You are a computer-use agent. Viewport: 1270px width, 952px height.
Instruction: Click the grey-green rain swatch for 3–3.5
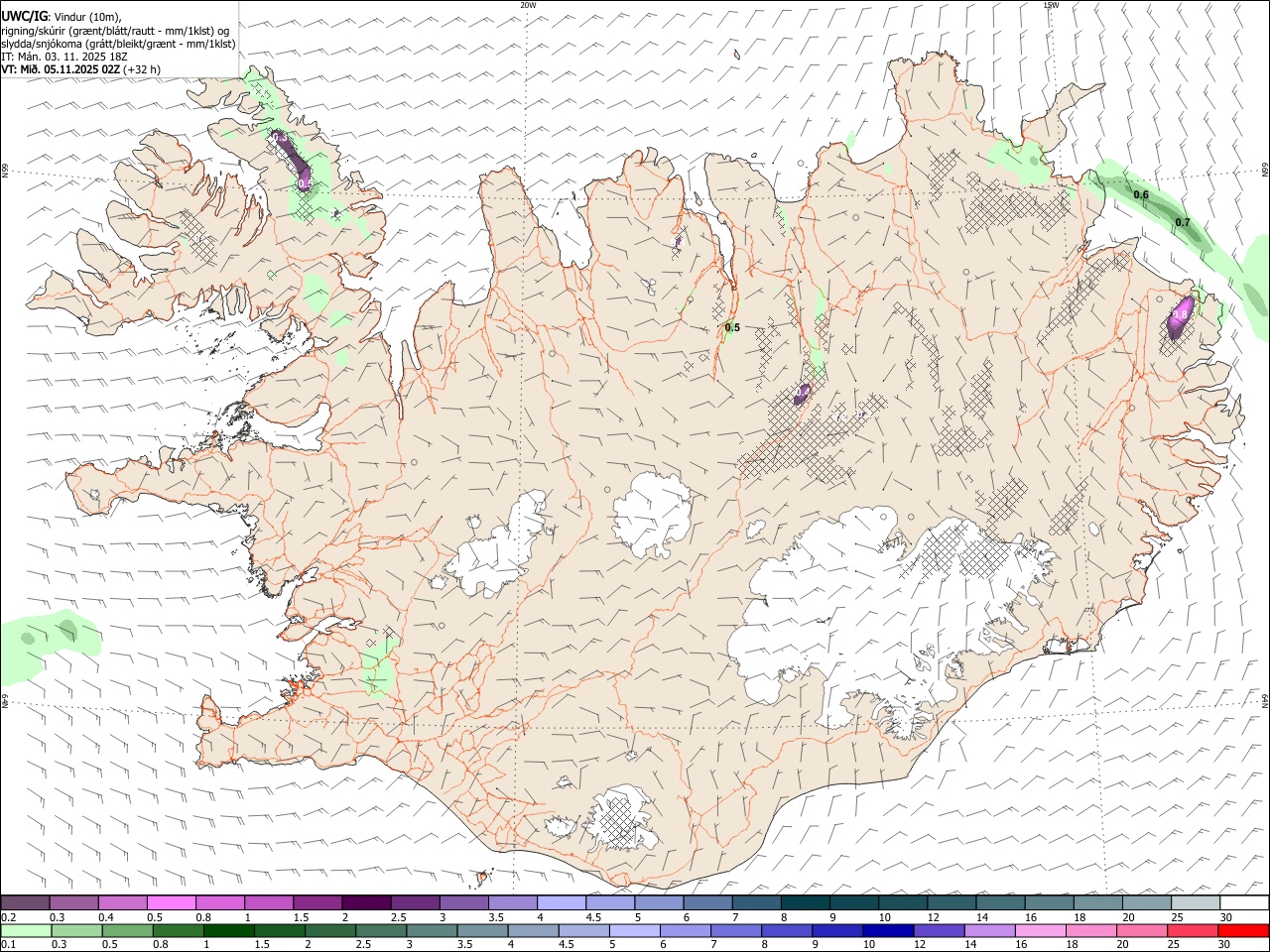point(432,930)
